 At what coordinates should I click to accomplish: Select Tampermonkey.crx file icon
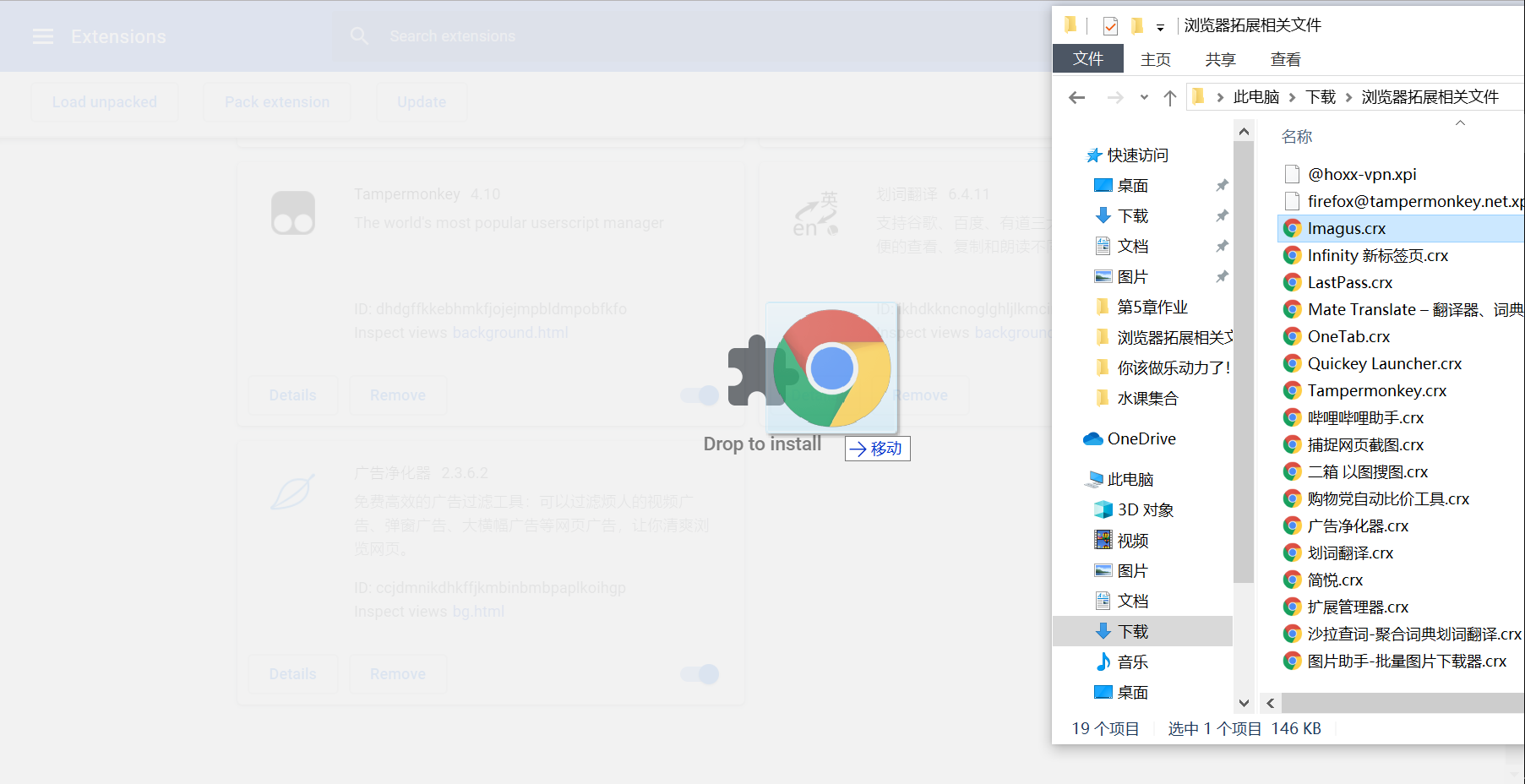1292,391
